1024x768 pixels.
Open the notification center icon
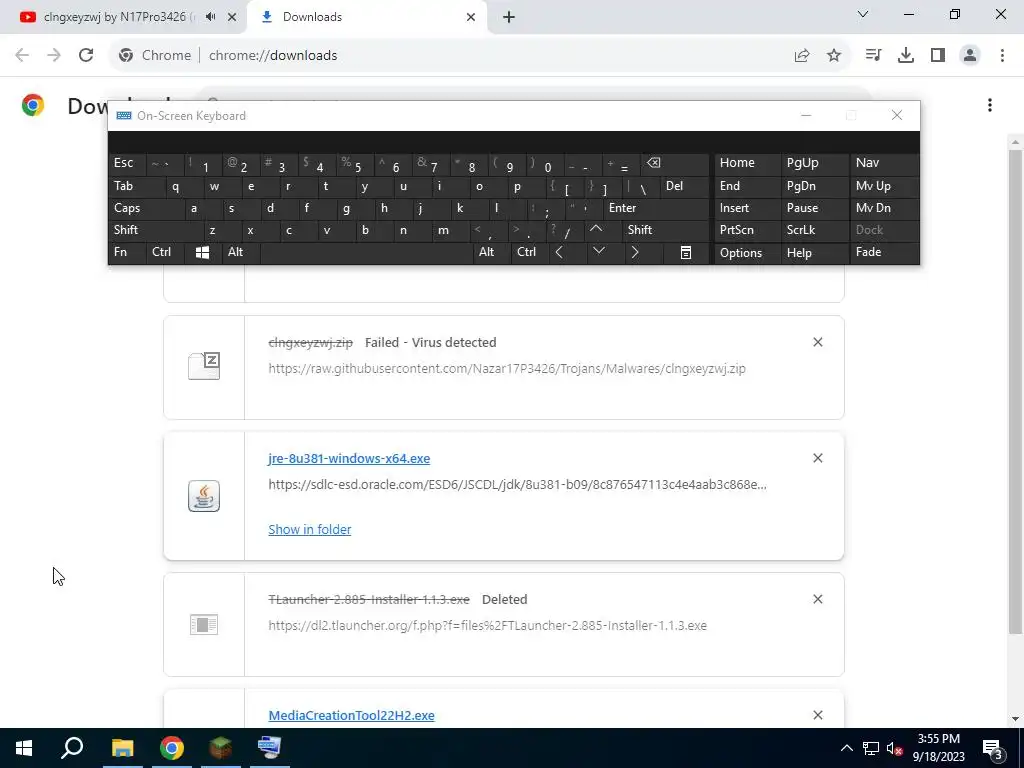pos(993,749)
